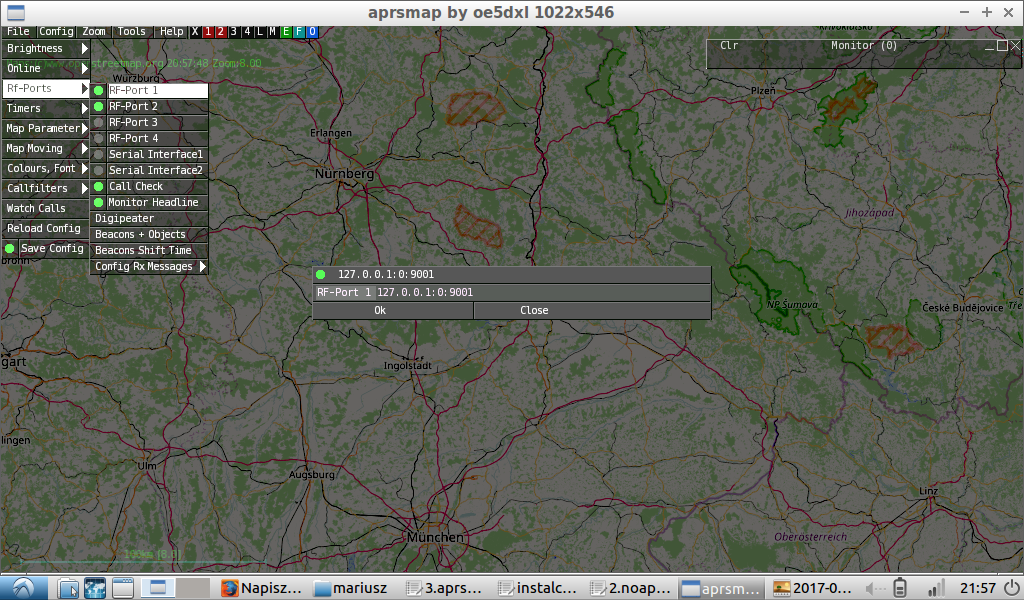
Task: Open the File menu
Action: pyautogui.click(x=18, y=31)
